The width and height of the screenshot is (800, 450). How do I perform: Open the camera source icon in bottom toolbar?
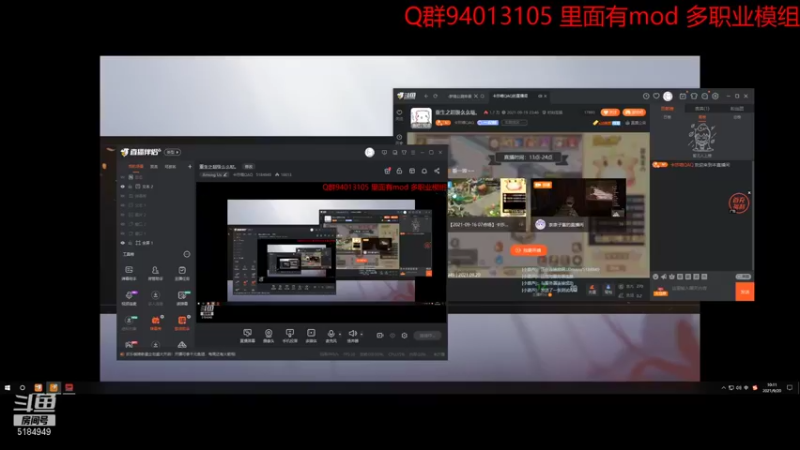[268, 333]
